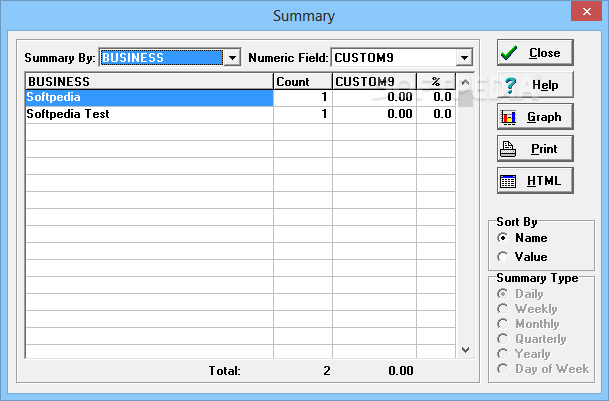Open Help with the question mark button
This screenshot has height=401, width=609.
click(535, 85)
